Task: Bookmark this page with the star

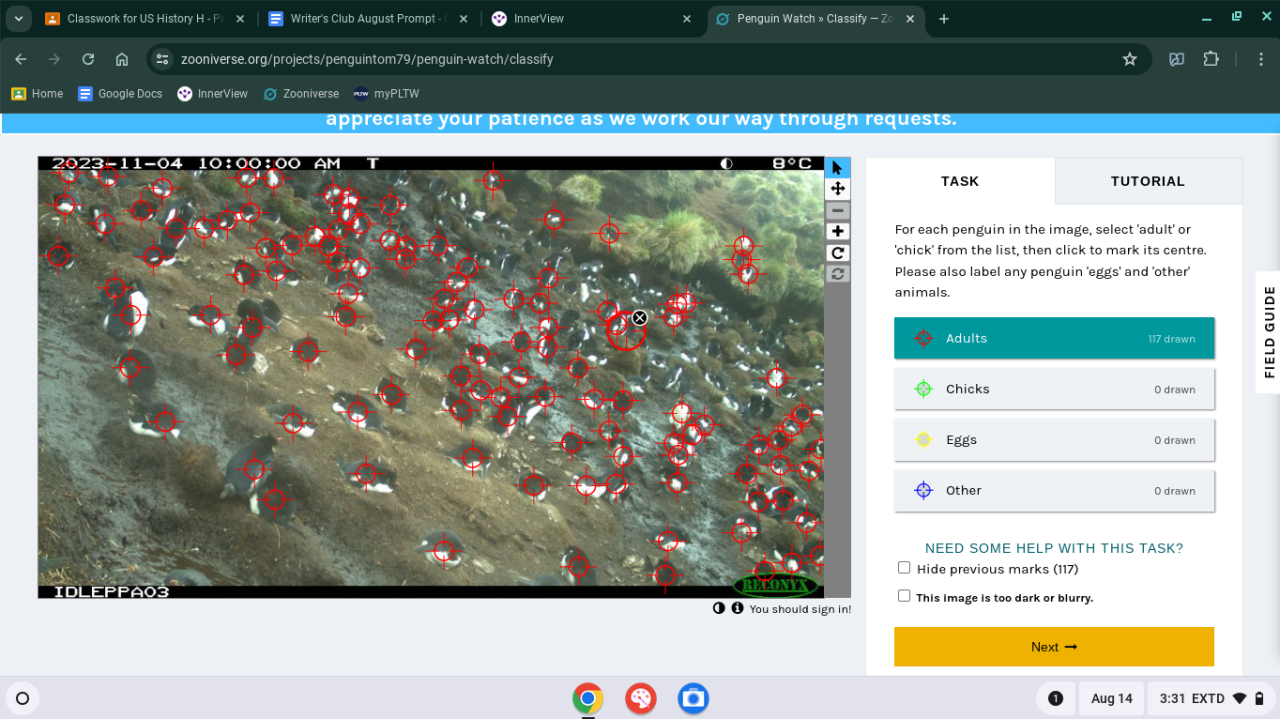Action: [x=1130, y=59]
